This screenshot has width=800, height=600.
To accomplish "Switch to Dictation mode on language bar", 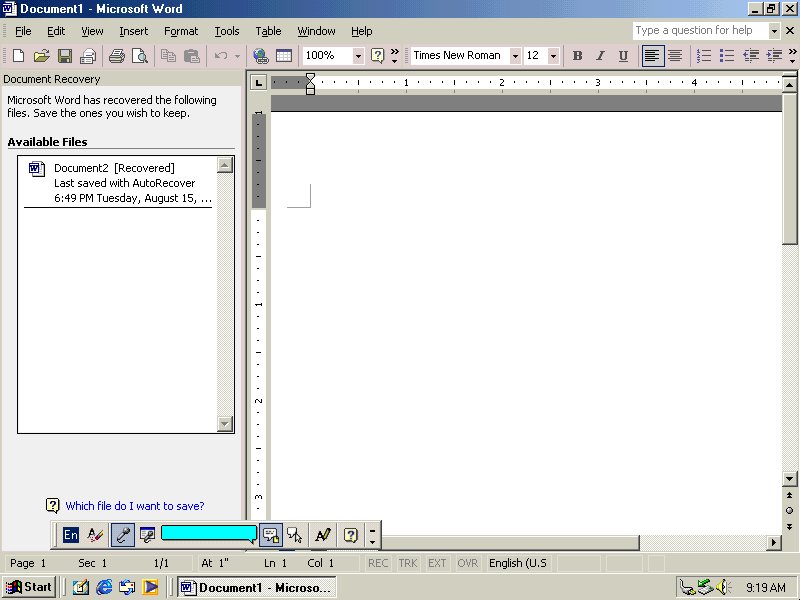I will [x=270, y=535].
